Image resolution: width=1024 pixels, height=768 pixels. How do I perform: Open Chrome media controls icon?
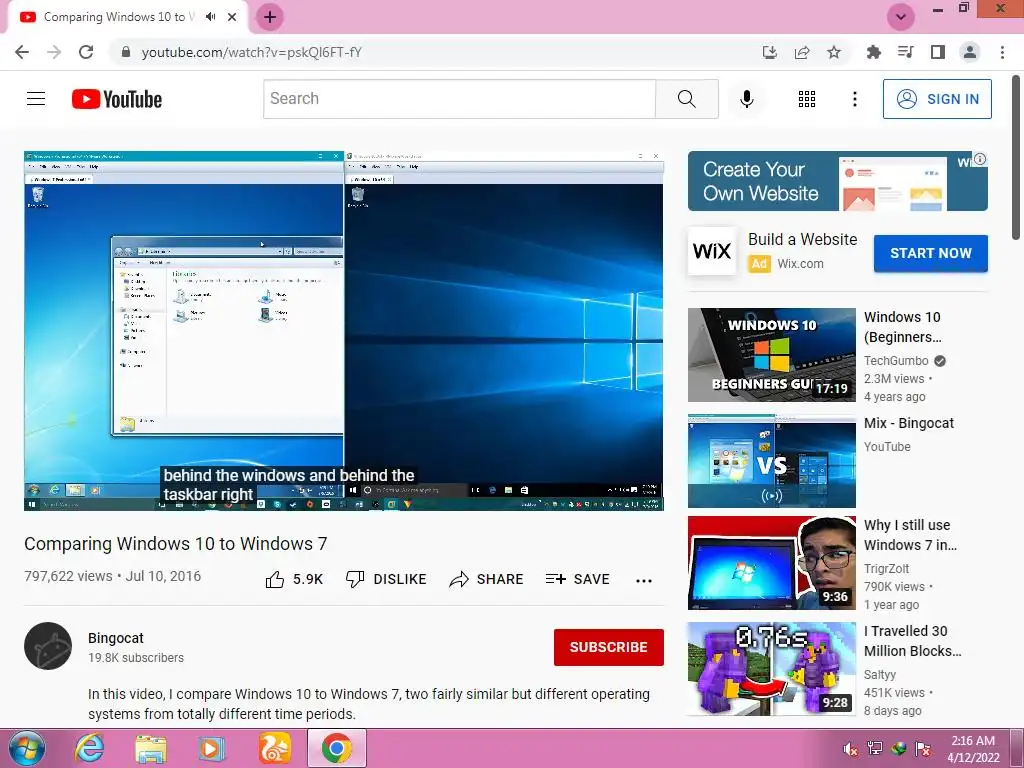pyautogui.click(x=906, y=52)
